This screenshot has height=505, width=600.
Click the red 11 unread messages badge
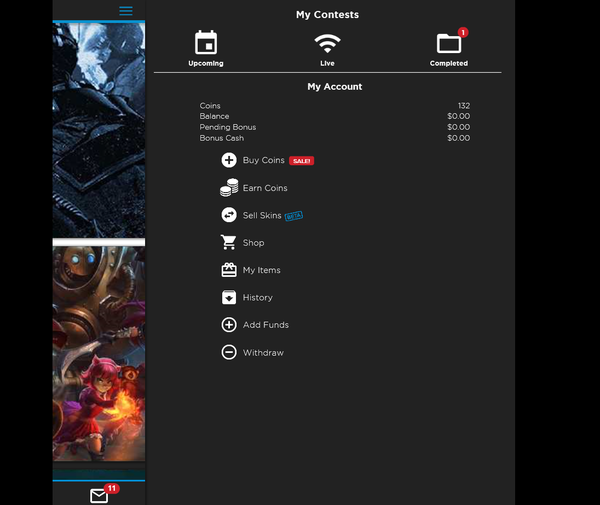tap(112, 488)
